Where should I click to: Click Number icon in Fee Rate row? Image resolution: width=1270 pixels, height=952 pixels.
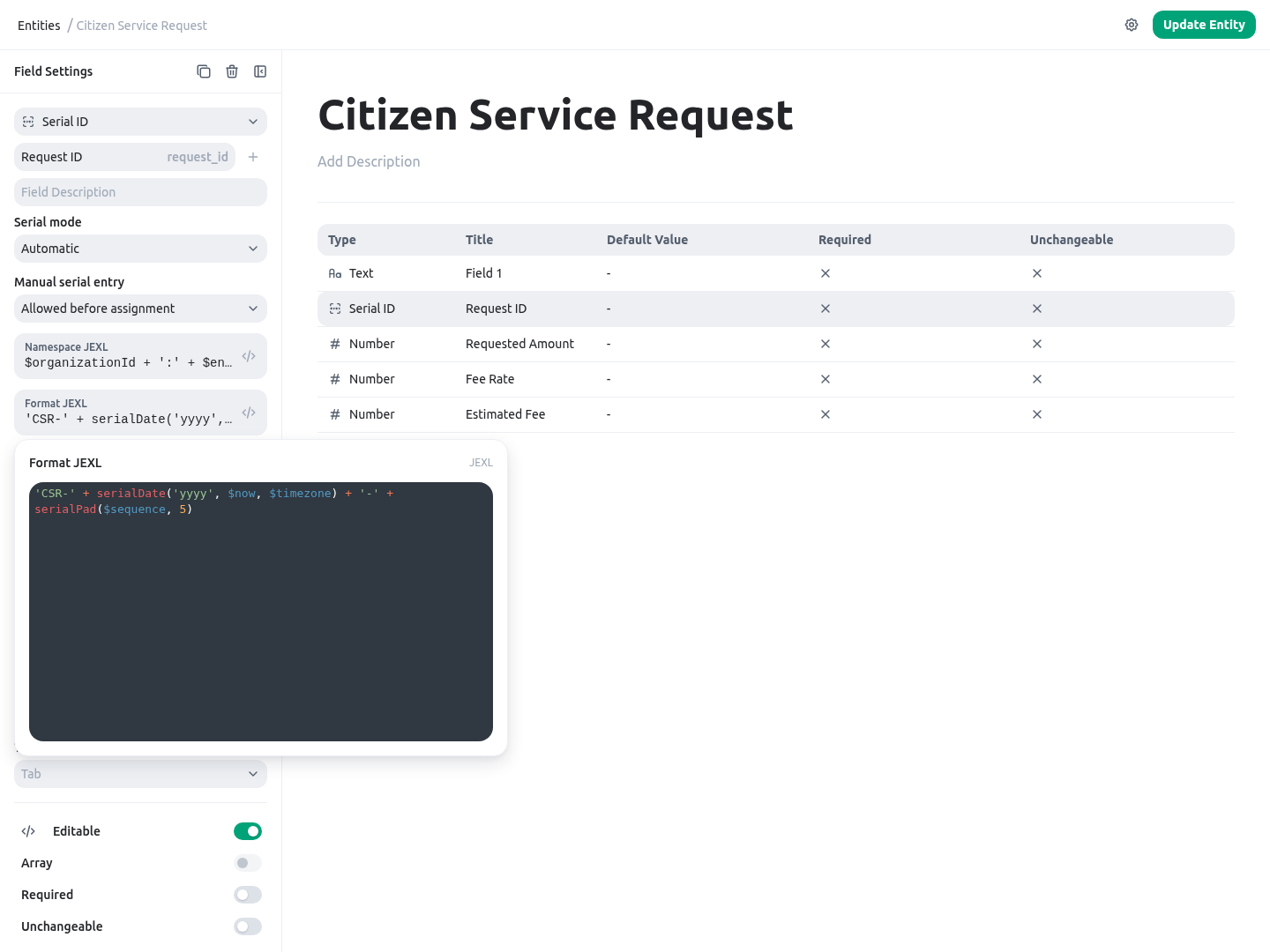(x=335, y=379)
